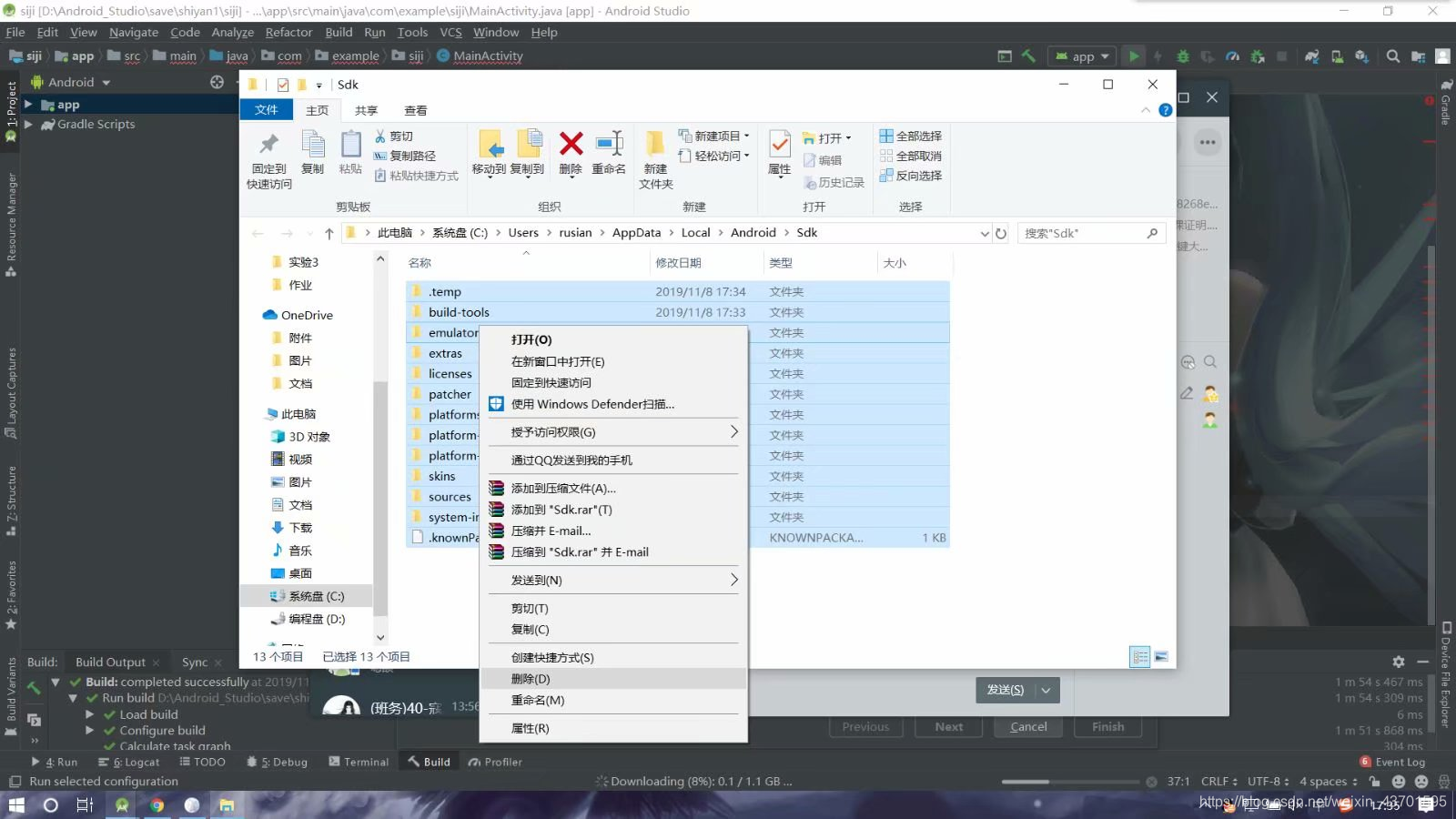Image resolution: width=1456 pixels, height=819 pixels.
Task: Switch to large icons view in Explorer status bar
Action: point(1161,656)
